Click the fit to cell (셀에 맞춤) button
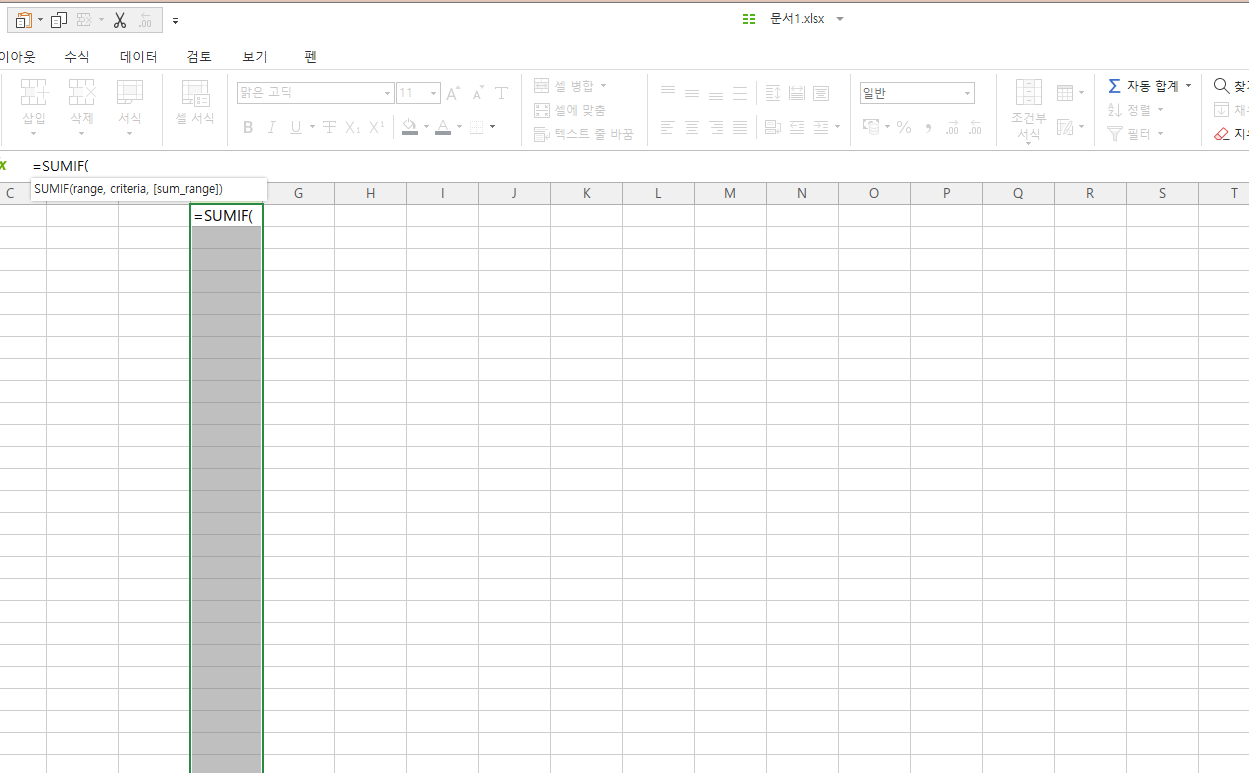Screen dimensions: 1249x773 coord(570,110)
